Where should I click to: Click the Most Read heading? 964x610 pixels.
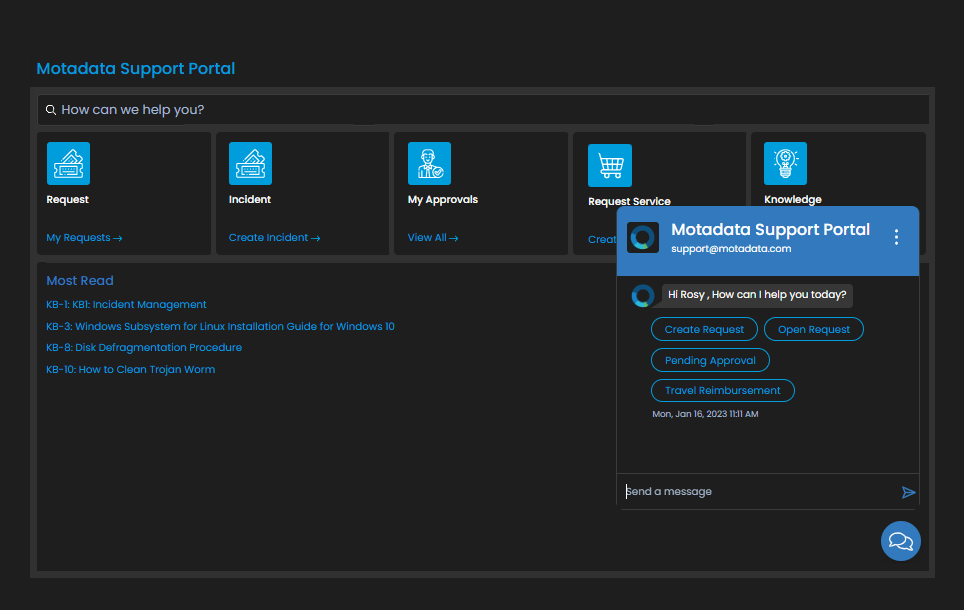point(80,281)
